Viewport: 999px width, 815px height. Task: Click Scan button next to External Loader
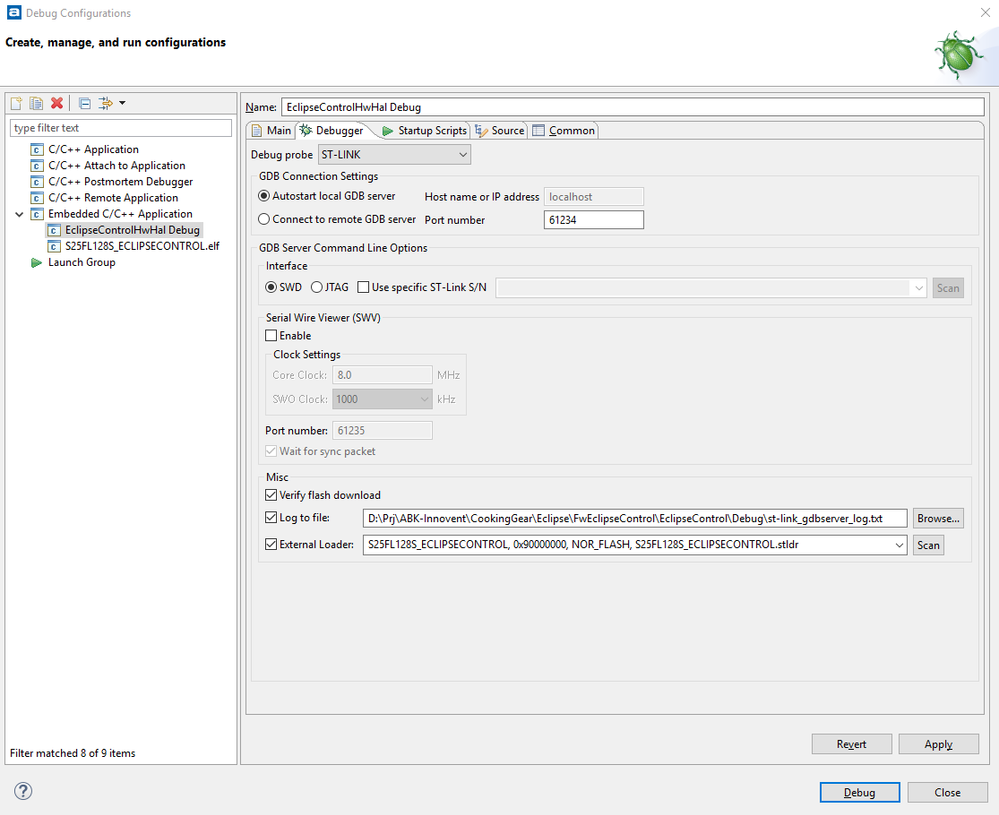coord(928,545)
